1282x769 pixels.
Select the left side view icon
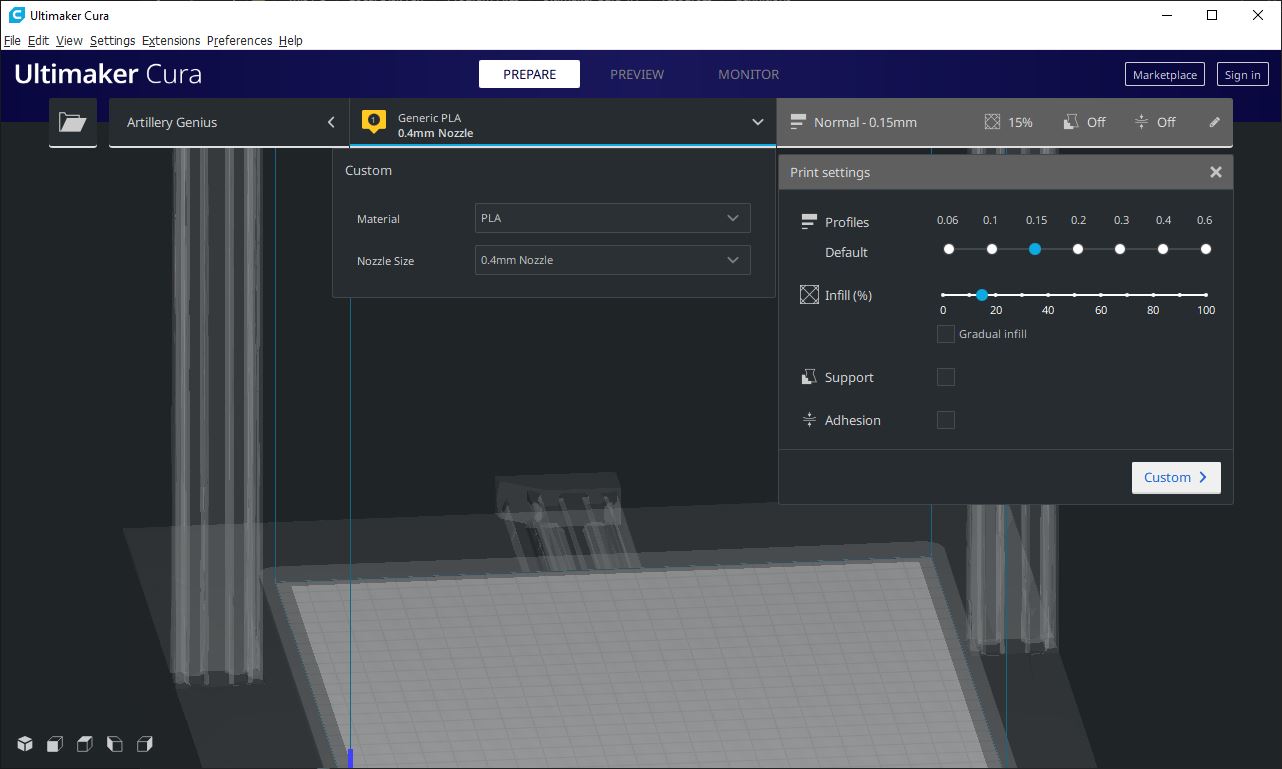tap(115, 744)
